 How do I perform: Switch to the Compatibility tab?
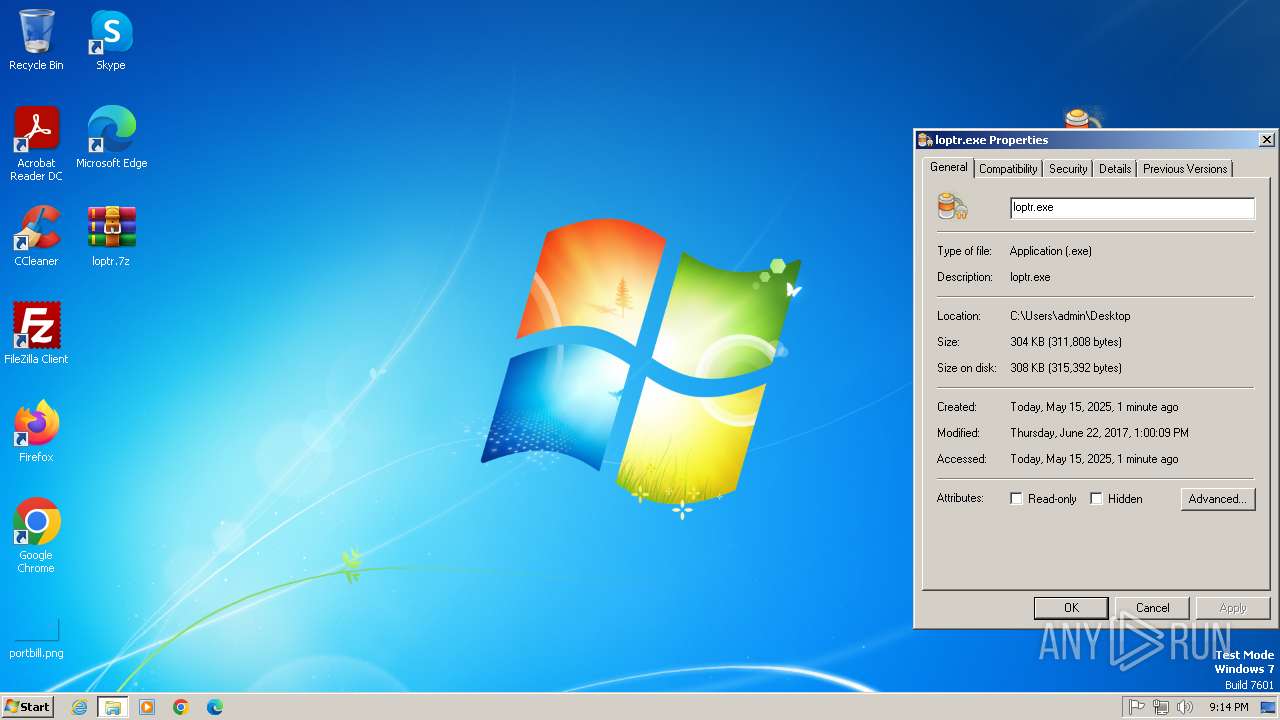(x=1008, y=169)
